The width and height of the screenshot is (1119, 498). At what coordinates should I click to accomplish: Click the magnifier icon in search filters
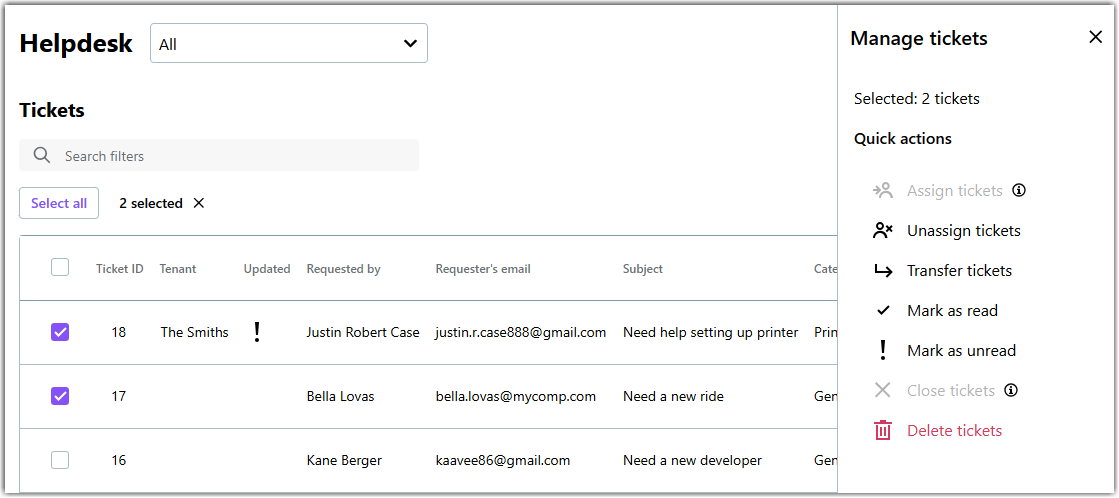click(x=42, y=156)
